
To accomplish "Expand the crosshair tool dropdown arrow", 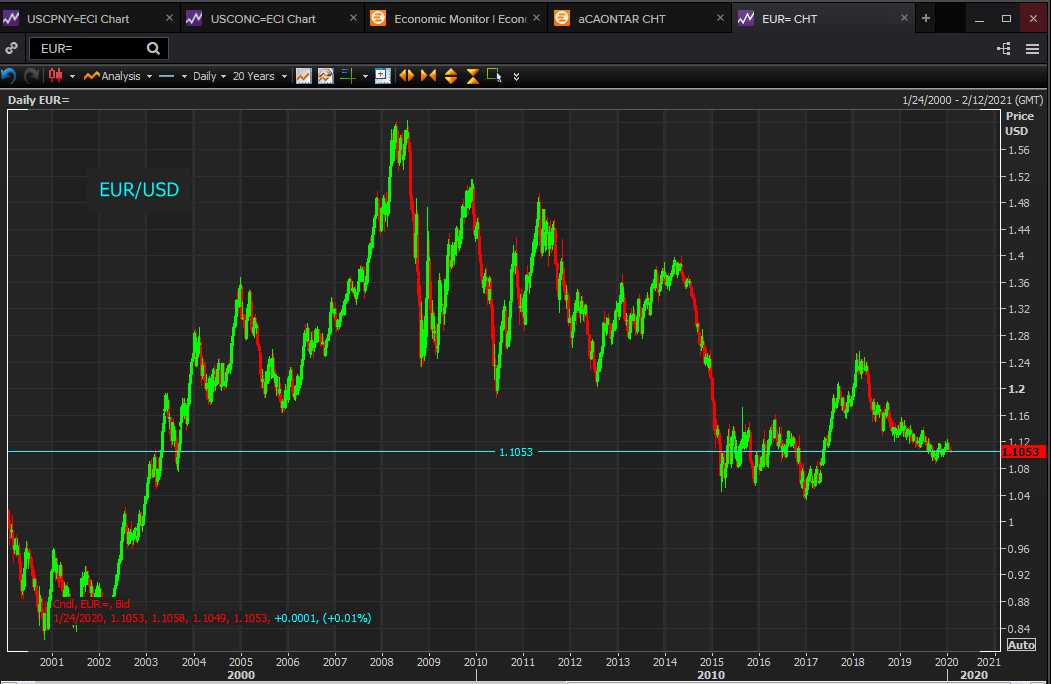I will click(365, 76).
